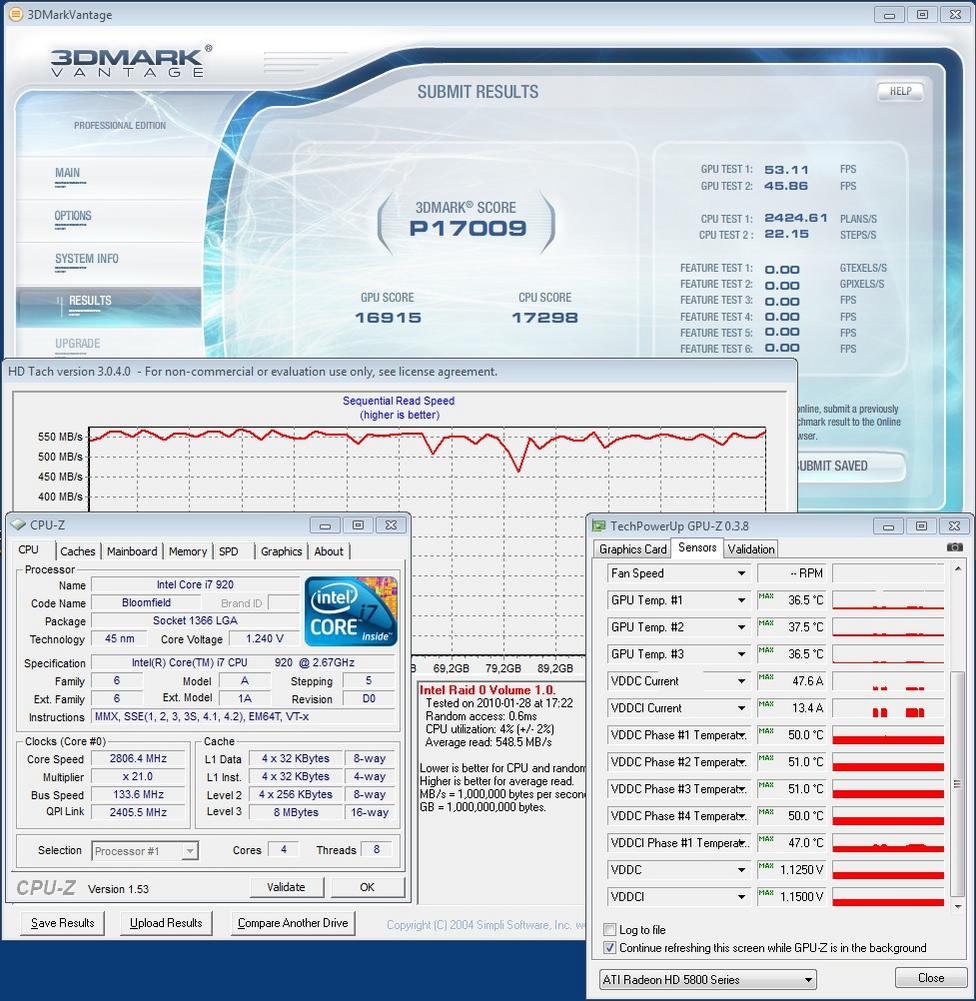Switch to the Mainboard tab in CPU-Z

coord(131,551)
